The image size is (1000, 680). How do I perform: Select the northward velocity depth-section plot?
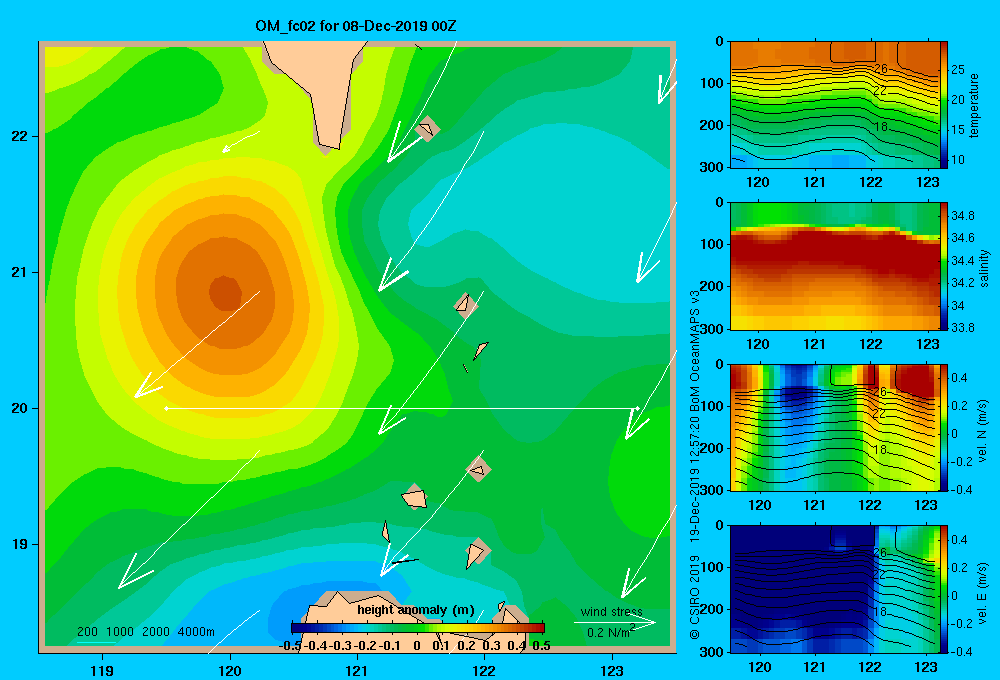click(x=834, y=427)
